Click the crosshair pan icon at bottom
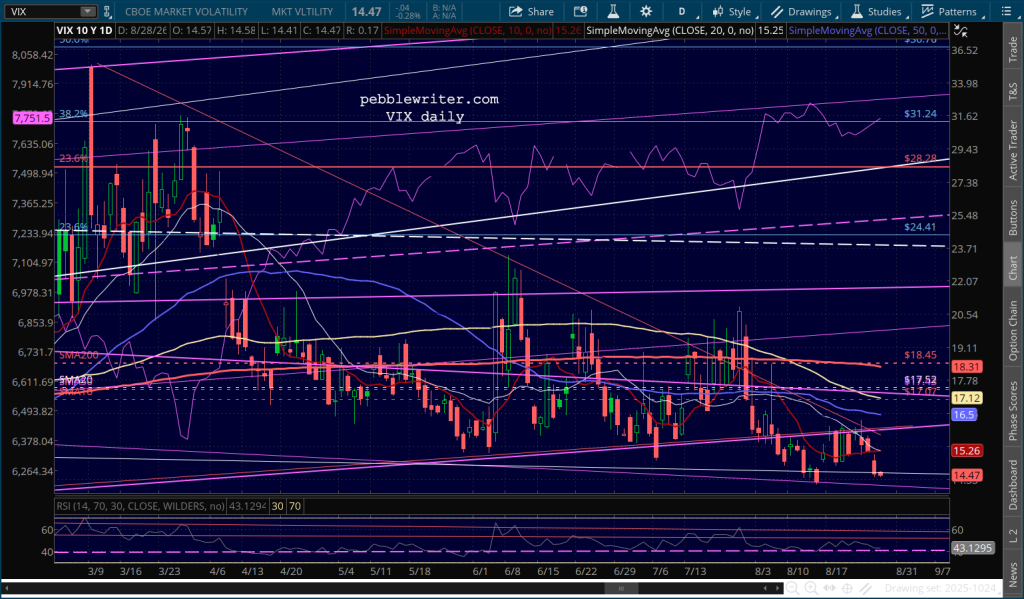This screenshot has width=1024, height=599. [x=846, y=589]
